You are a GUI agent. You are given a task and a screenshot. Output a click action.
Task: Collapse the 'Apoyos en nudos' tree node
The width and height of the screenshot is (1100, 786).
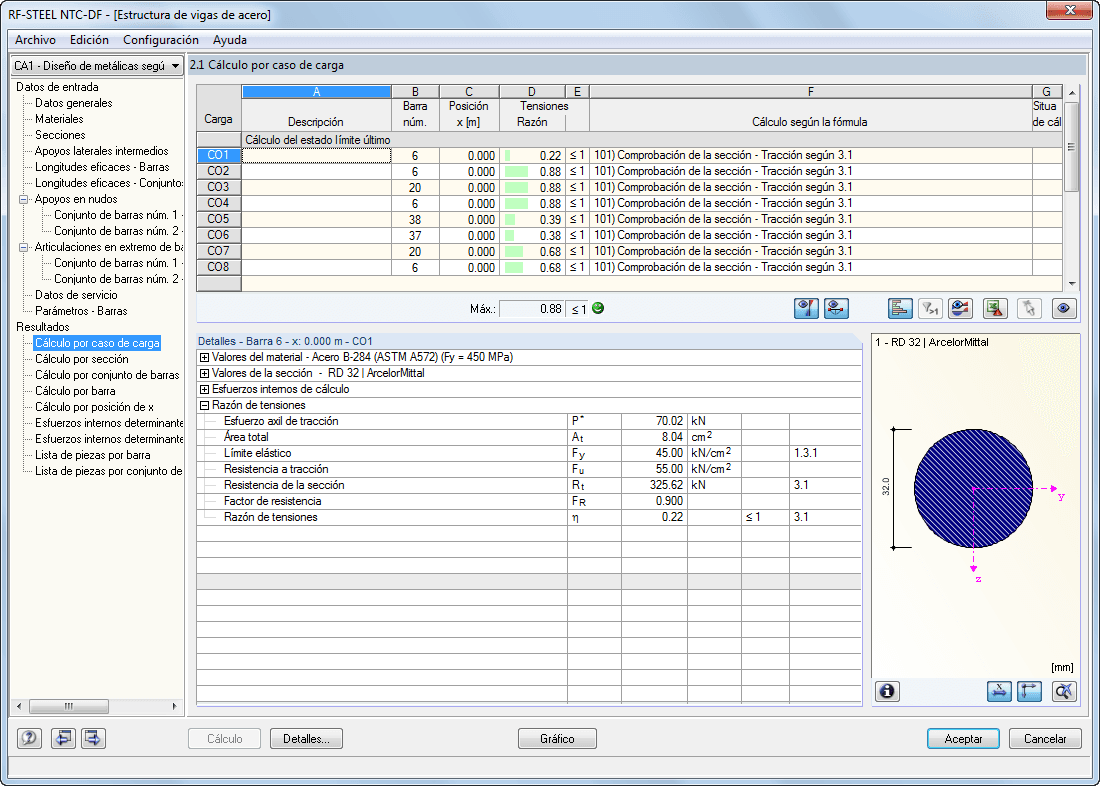[23, 199]
